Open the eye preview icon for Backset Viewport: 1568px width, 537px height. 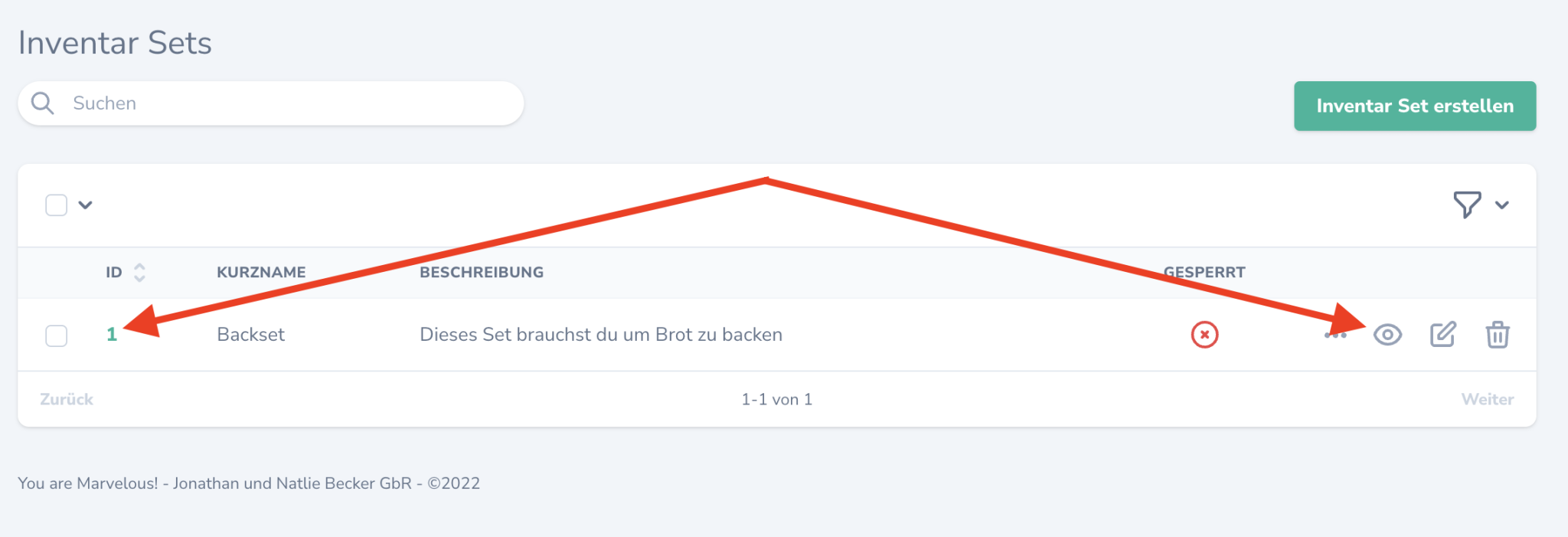click(1388, 335)
